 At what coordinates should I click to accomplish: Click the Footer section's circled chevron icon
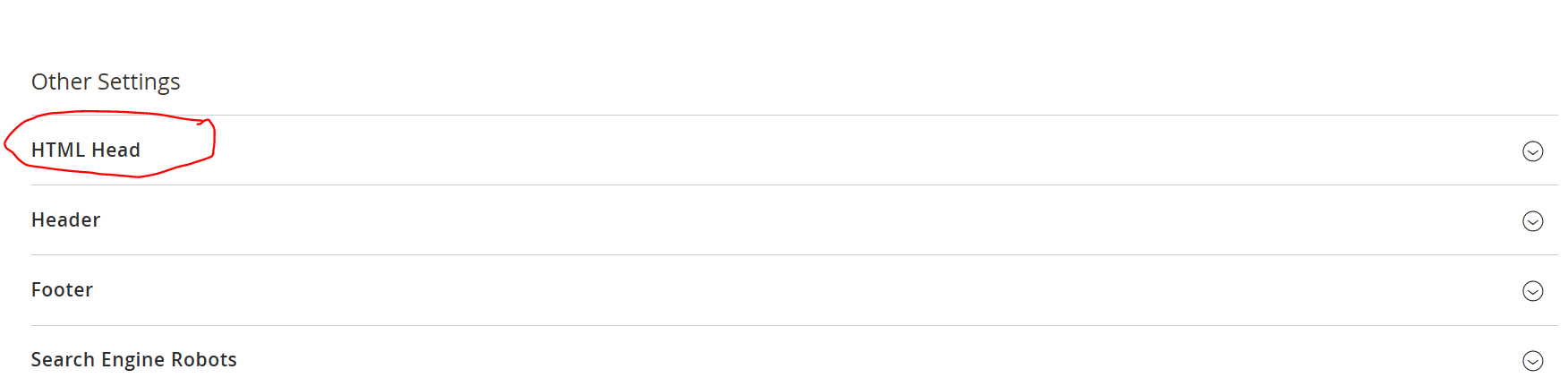pyautogui.click(x=1532, y=291)
